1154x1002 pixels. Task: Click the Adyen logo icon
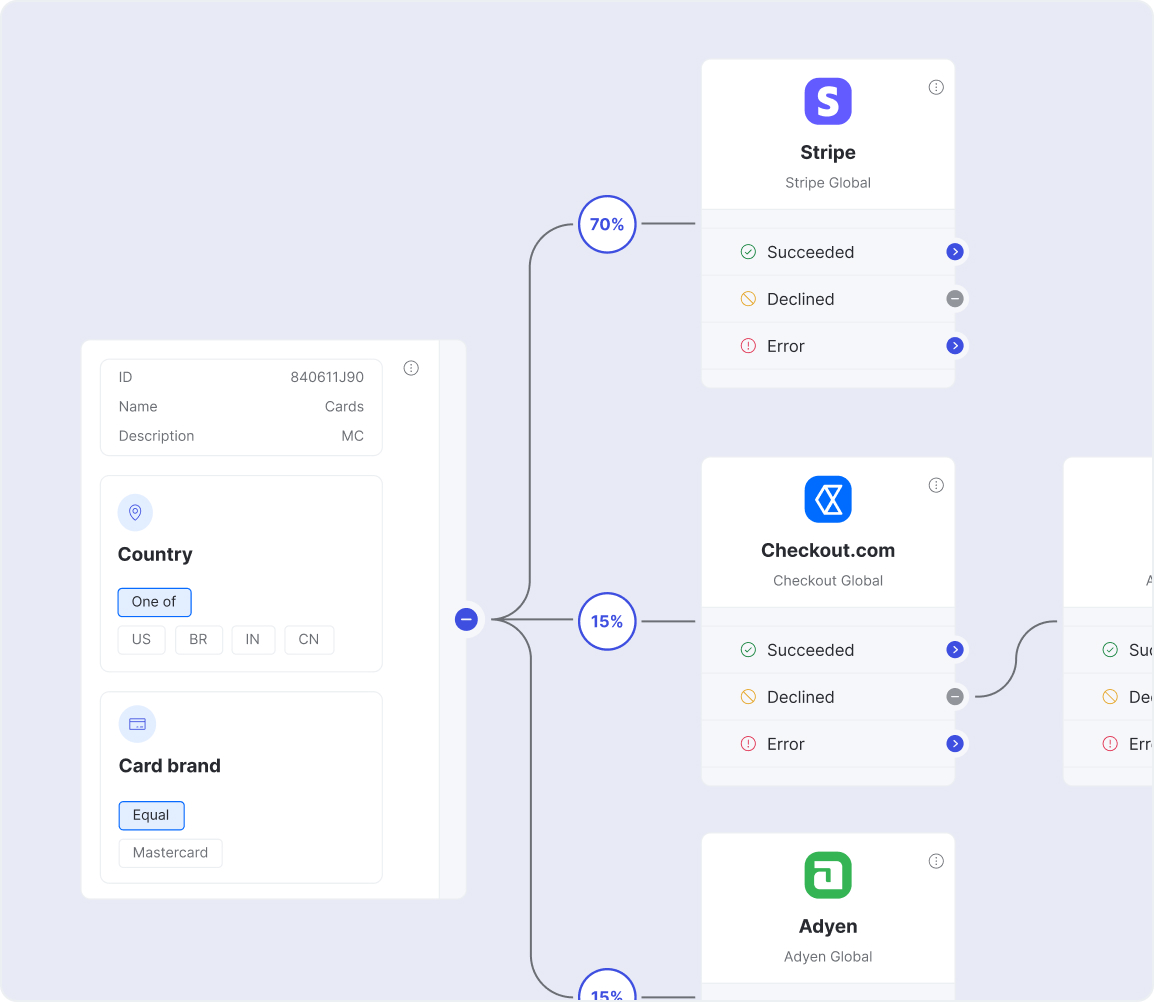click(x=828, y=875)
